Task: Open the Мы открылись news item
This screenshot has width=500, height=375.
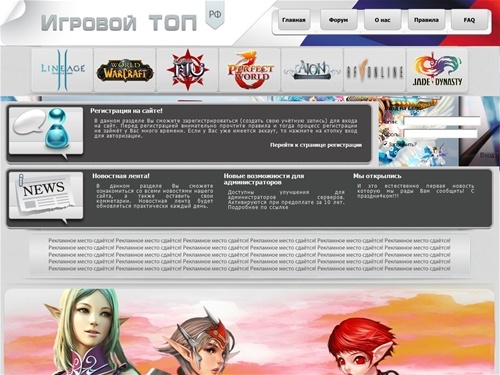Action: [377, 176]
